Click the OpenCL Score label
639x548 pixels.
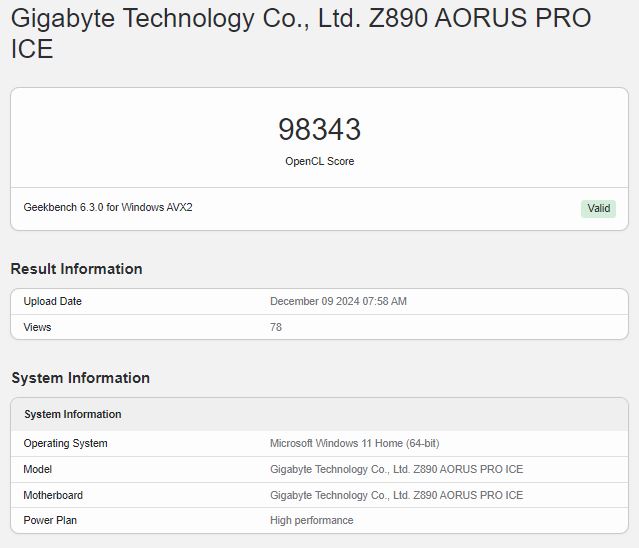pyautogui.click(x=320, y=161)
